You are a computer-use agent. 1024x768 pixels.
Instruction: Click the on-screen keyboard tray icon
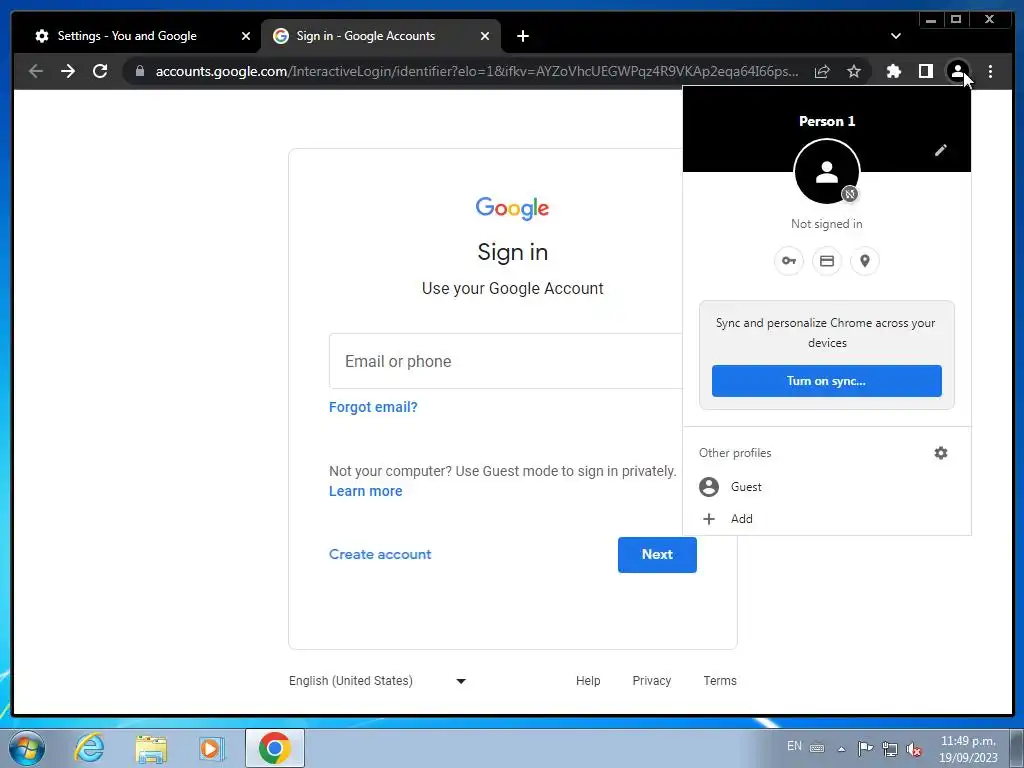[x=817, y=748]
